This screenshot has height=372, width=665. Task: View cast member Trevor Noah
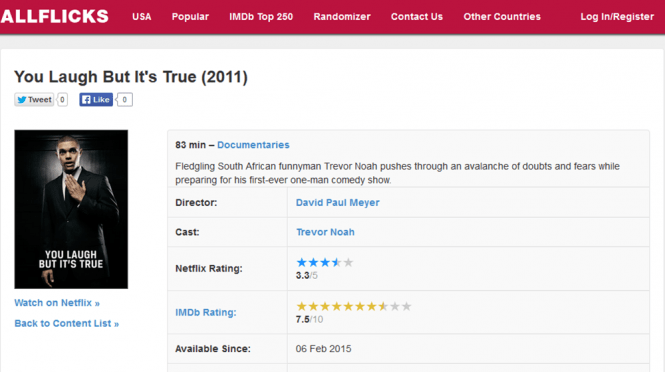pos(325,232)
